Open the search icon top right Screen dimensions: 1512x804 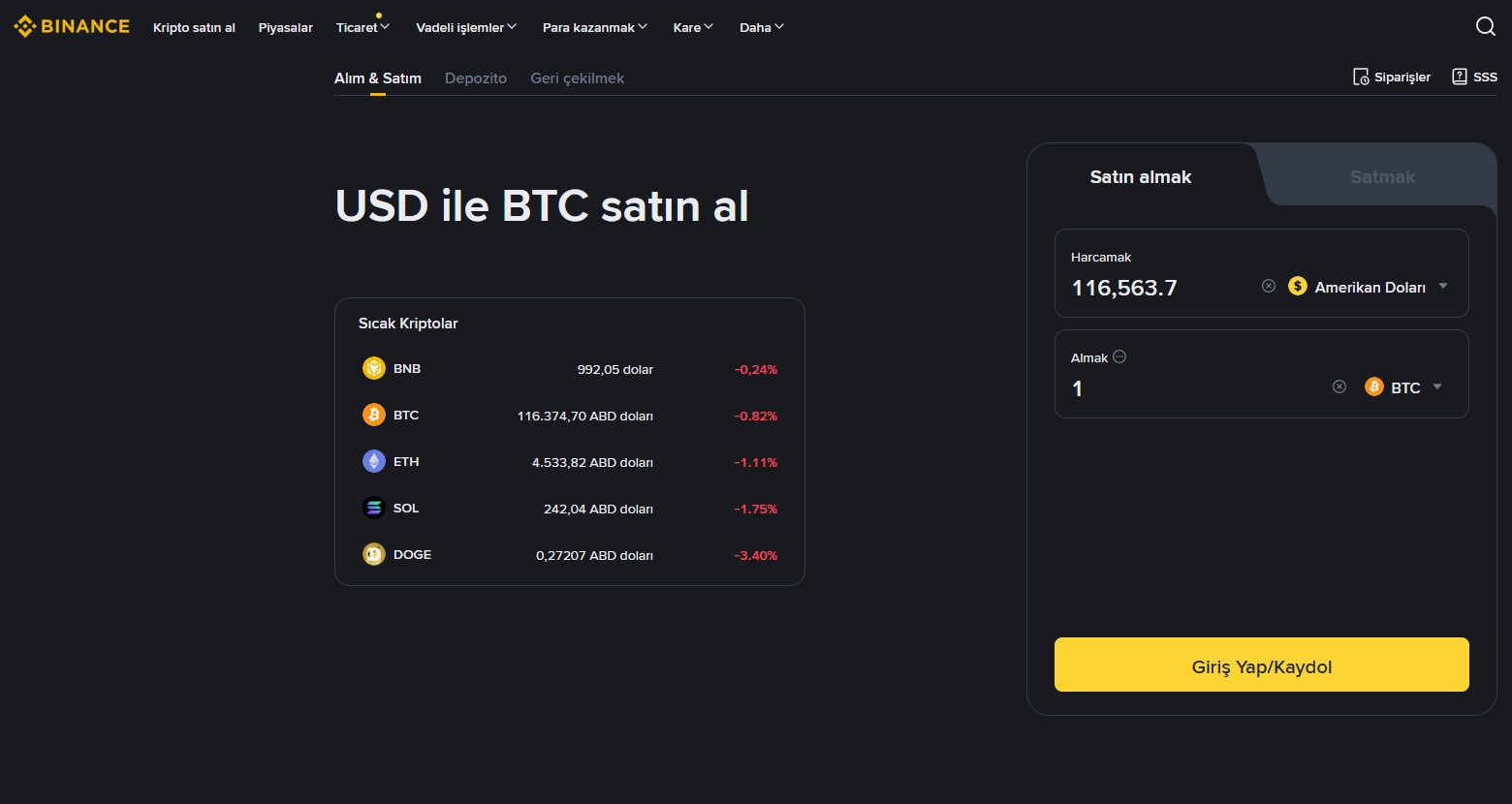click(1485, 26)
